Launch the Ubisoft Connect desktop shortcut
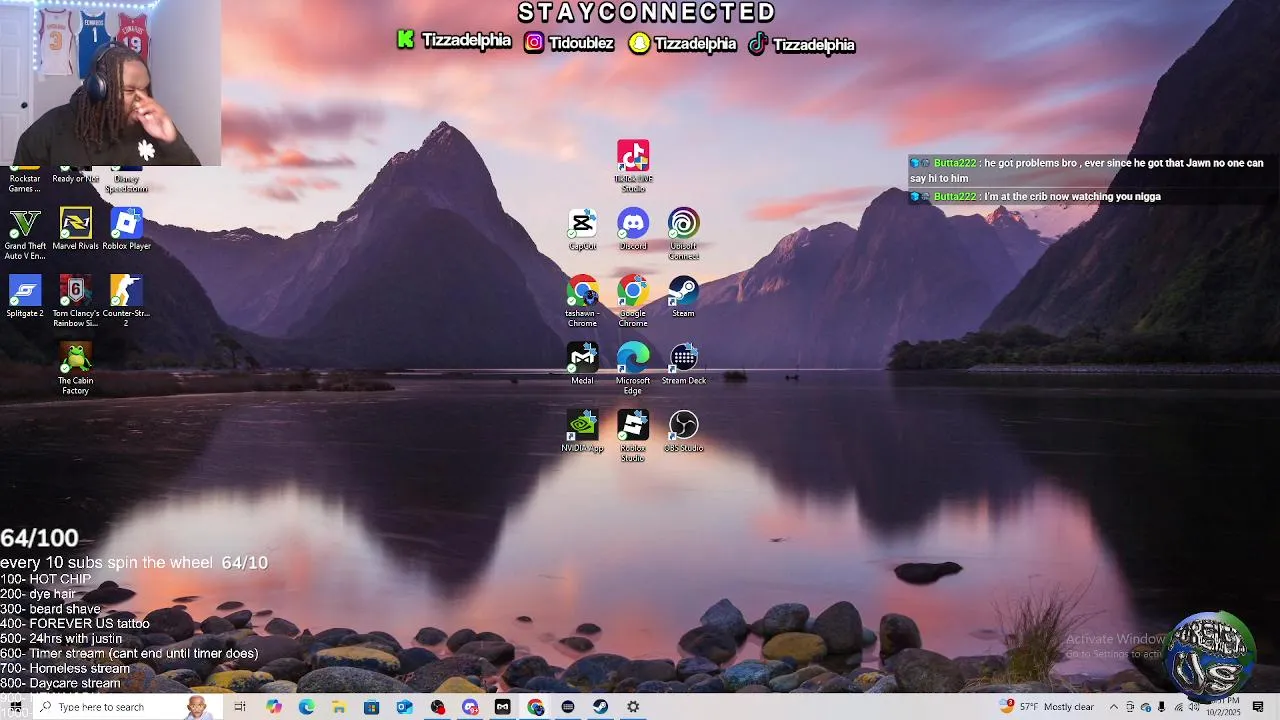Image resolution: width=1280 pixels, height=720 pixels. (684, 235)
